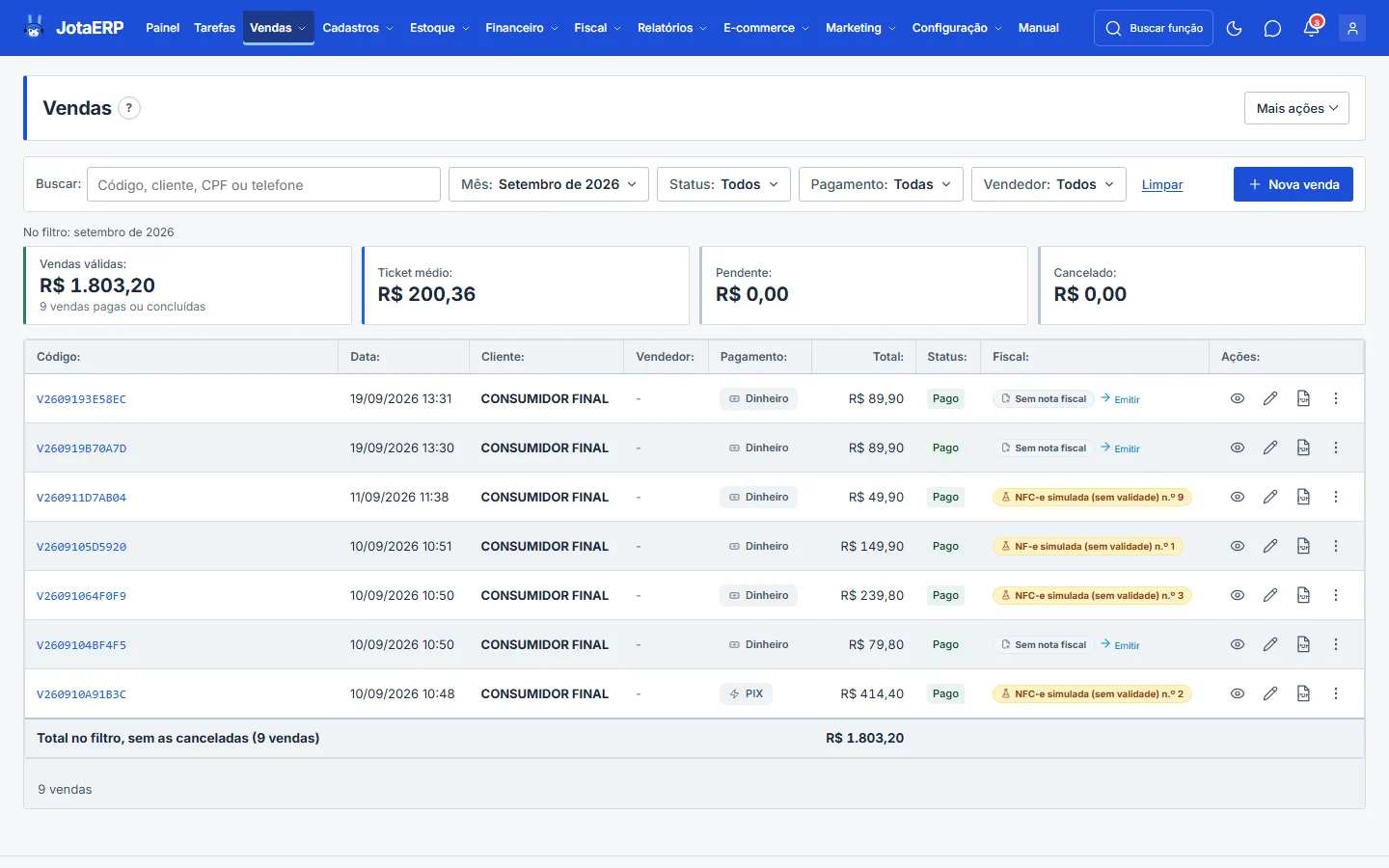Viewport: 1389px width, 868px height.
Task: Click the JotaERP logo
Action: tap(73, 28)
